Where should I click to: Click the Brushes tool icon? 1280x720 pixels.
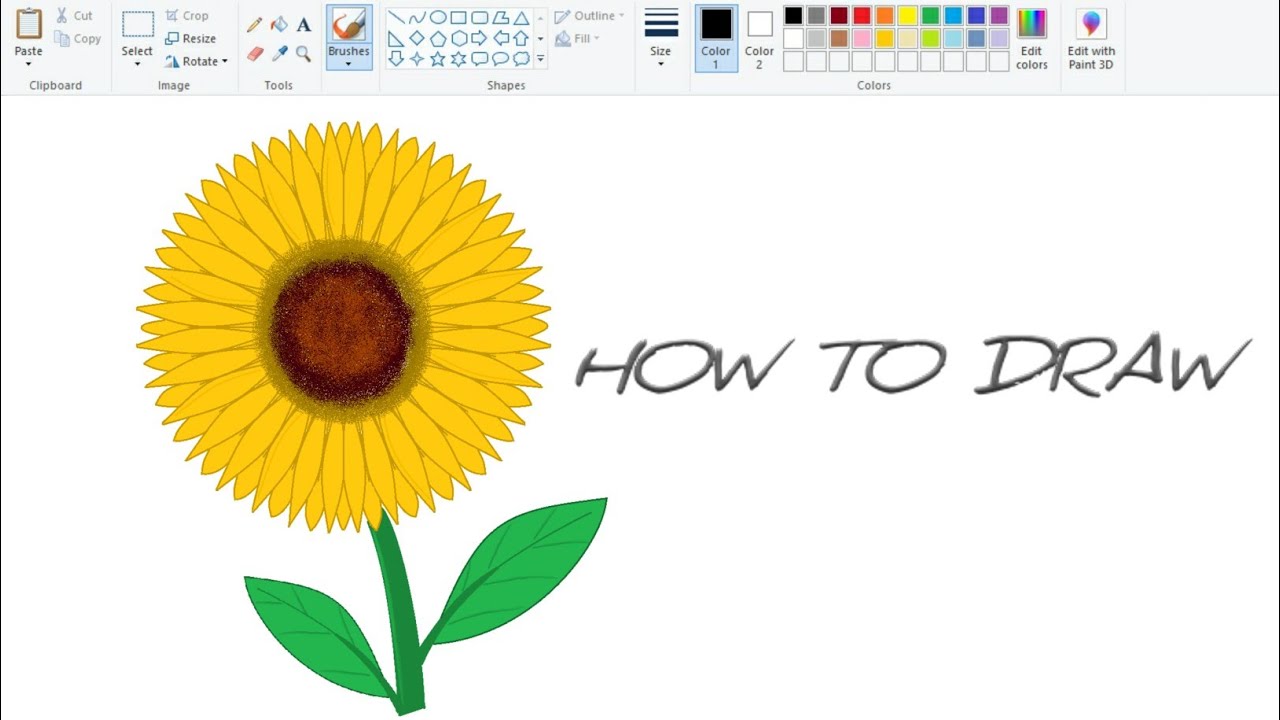[349, 26]
